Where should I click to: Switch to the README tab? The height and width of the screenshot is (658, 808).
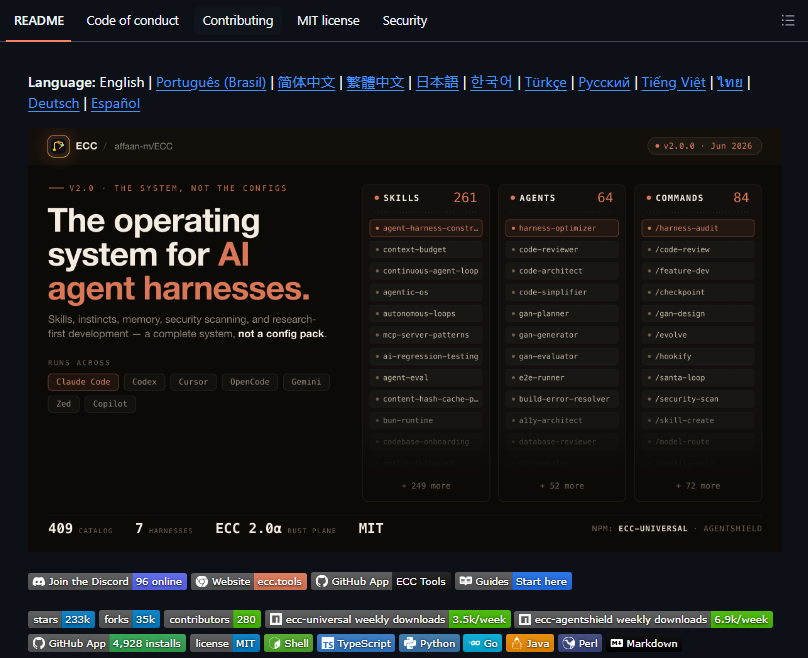pyautogui.click(x=39, y=21)
